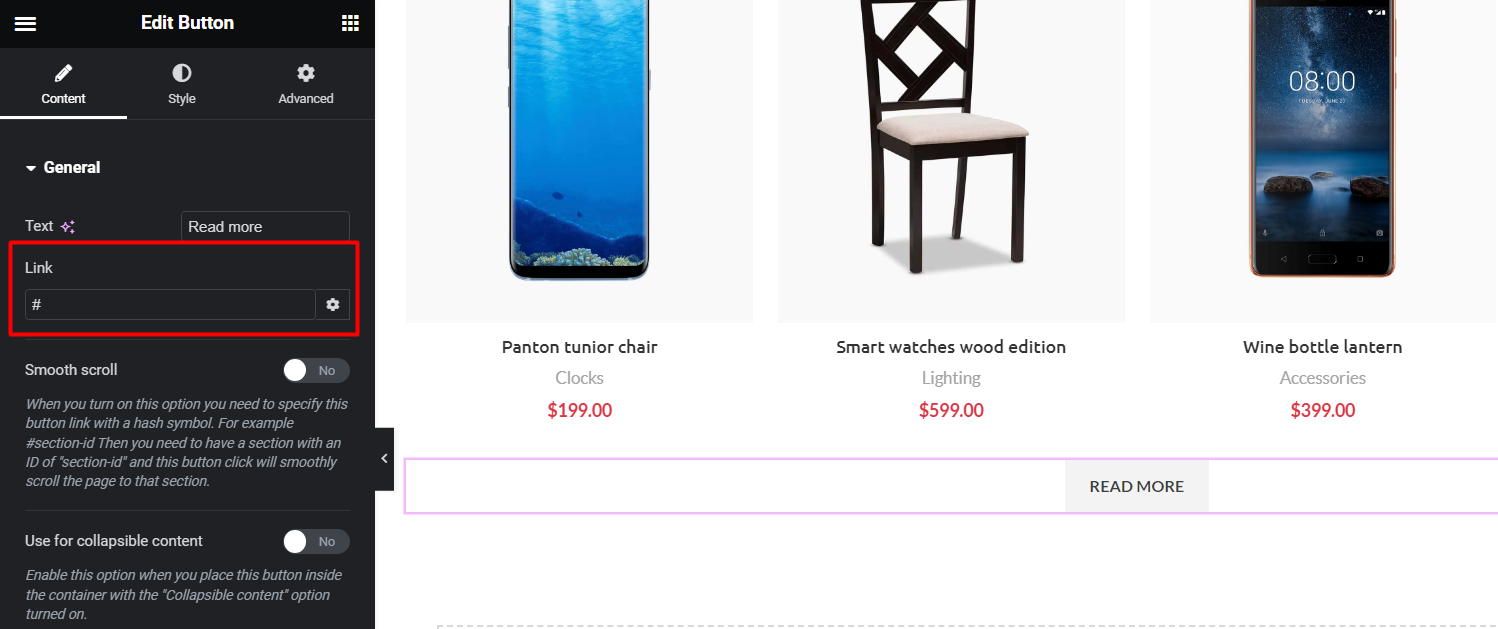Viewport: 1498px width, 629px height.
Task: Toggle Smooth scroll switch
Action: click(x=316, y=370)
